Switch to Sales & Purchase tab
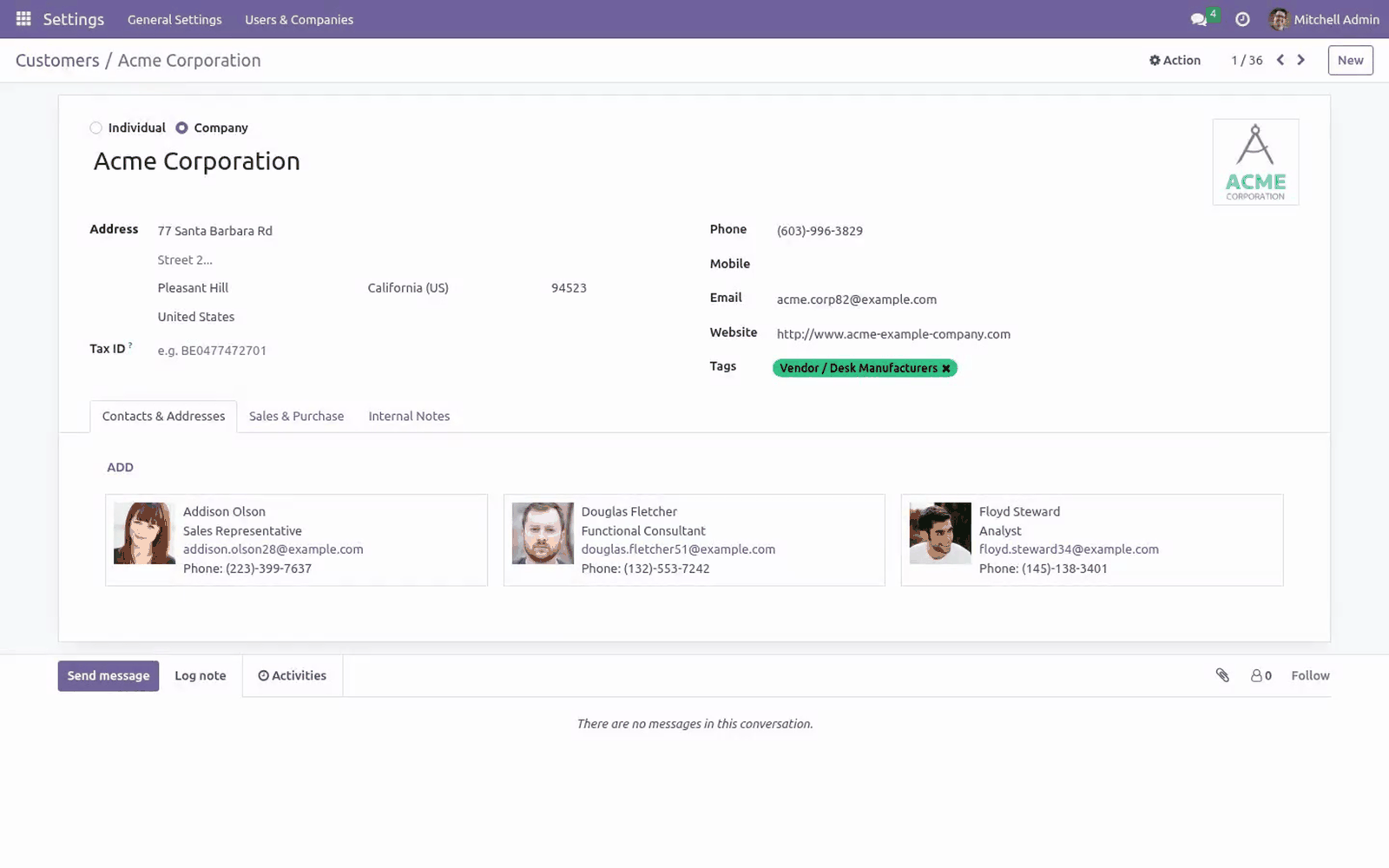Viewport: 1389px width, 868px height. click(x=296, y=417)
